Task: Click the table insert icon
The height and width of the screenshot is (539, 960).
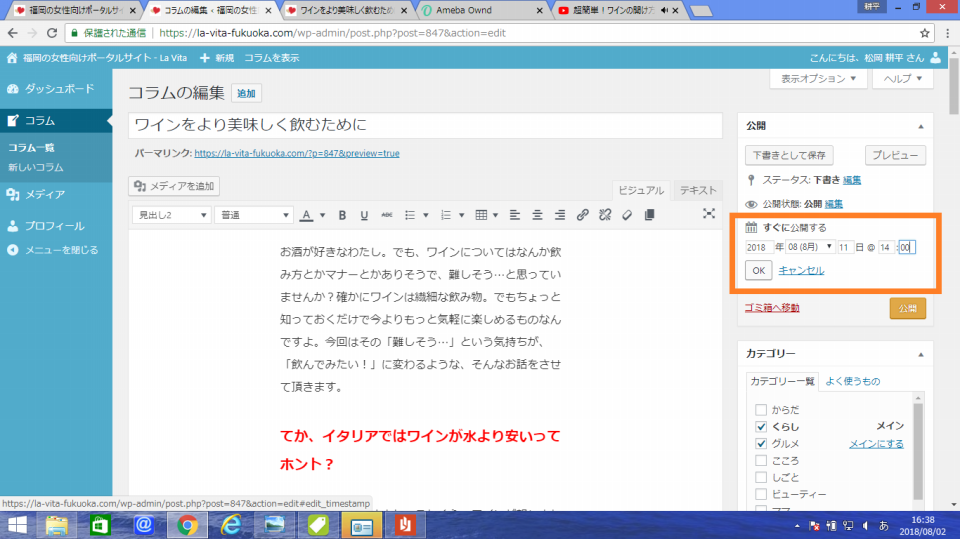Action: click(x=481, y=215)
